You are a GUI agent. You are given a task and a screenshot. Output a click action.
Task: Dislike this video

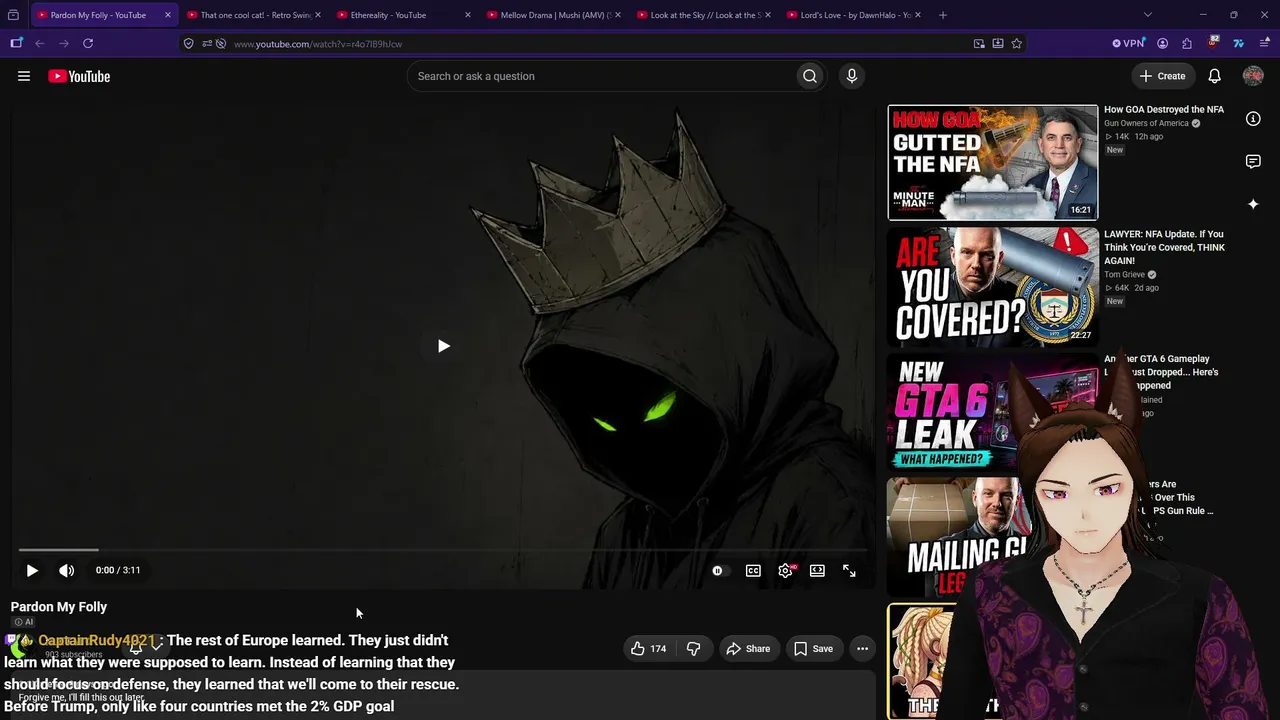pyautogui.click(x=693, y=649)
